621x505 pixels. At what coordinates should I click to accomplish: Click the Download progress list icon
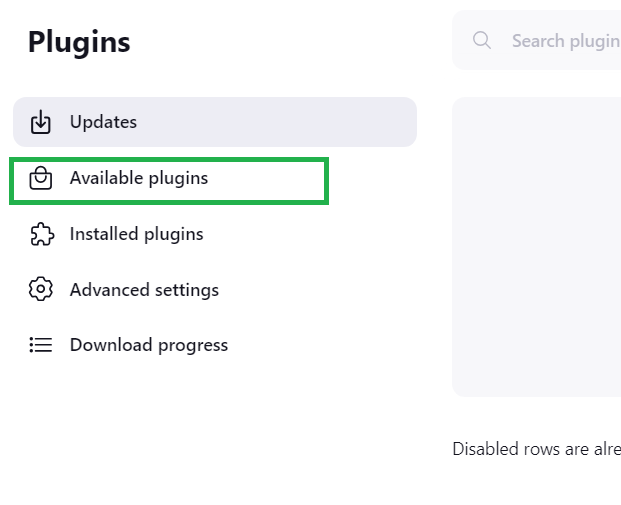pyautogui.click(x=40, y=345)
